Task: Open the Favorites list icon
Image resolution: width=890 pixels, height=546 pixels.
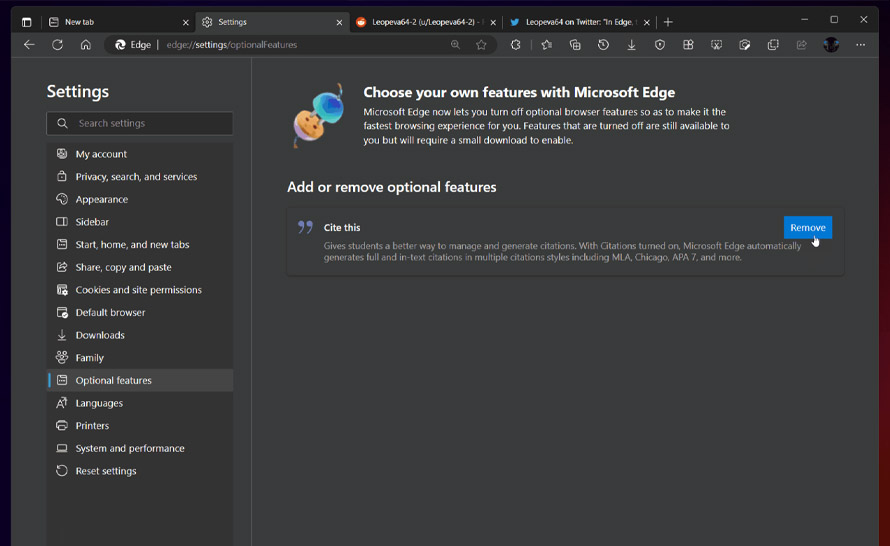Action: pos(547,45)
